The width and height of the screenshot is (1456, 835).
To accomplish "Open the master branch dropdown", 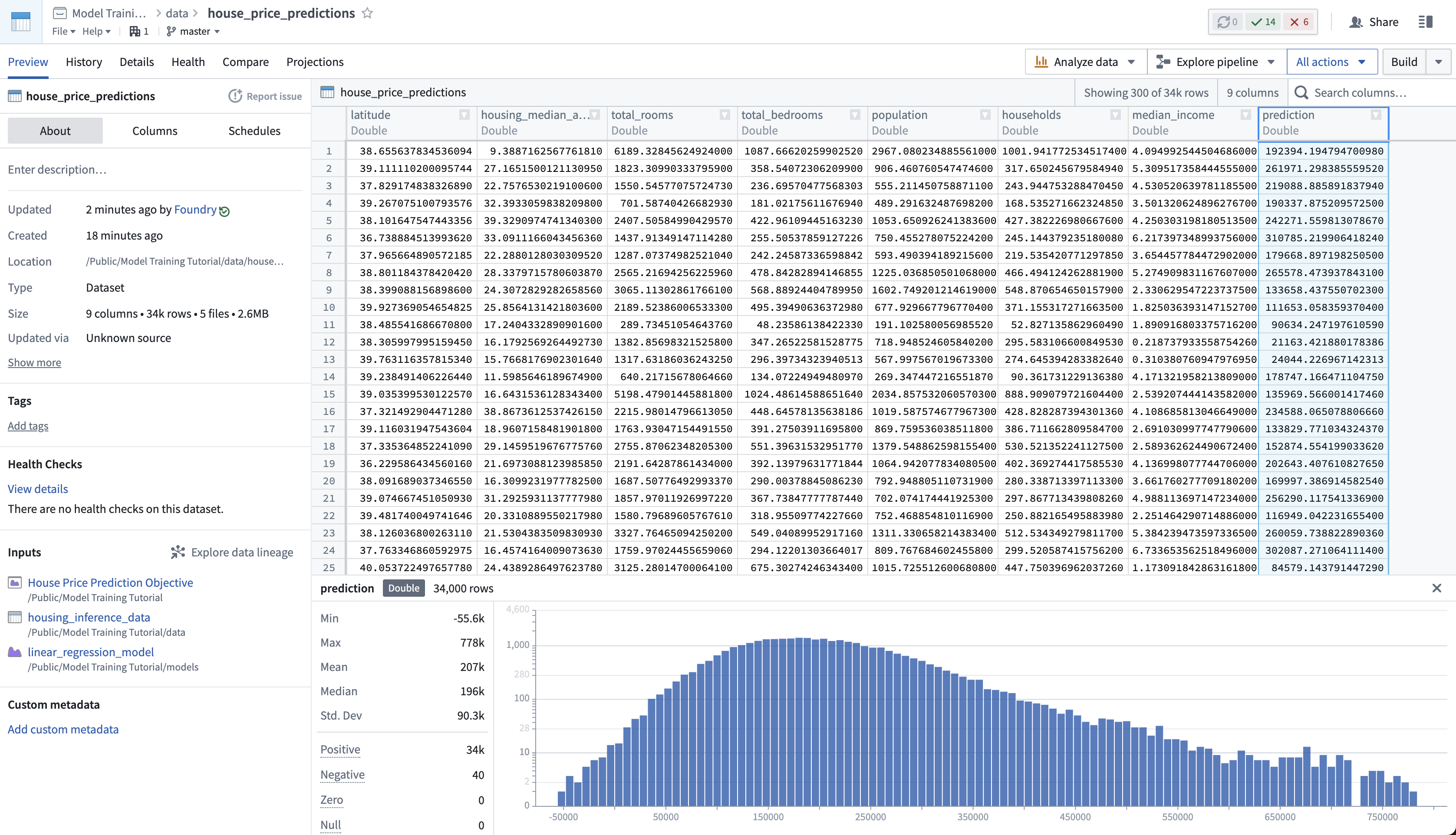I will point(193,31).
